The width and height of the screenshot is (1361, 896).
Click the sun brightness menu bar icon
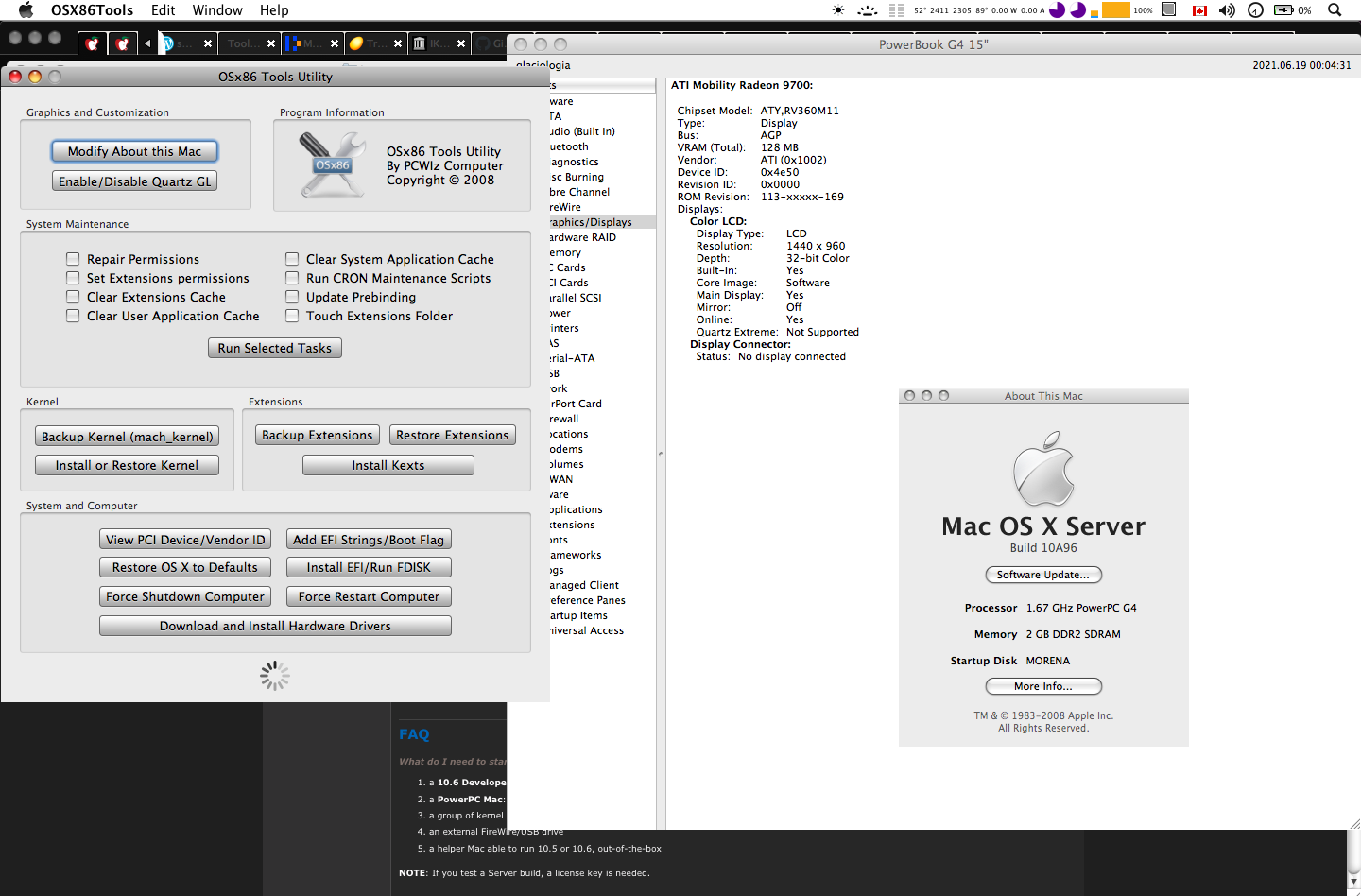pos(837,10)
